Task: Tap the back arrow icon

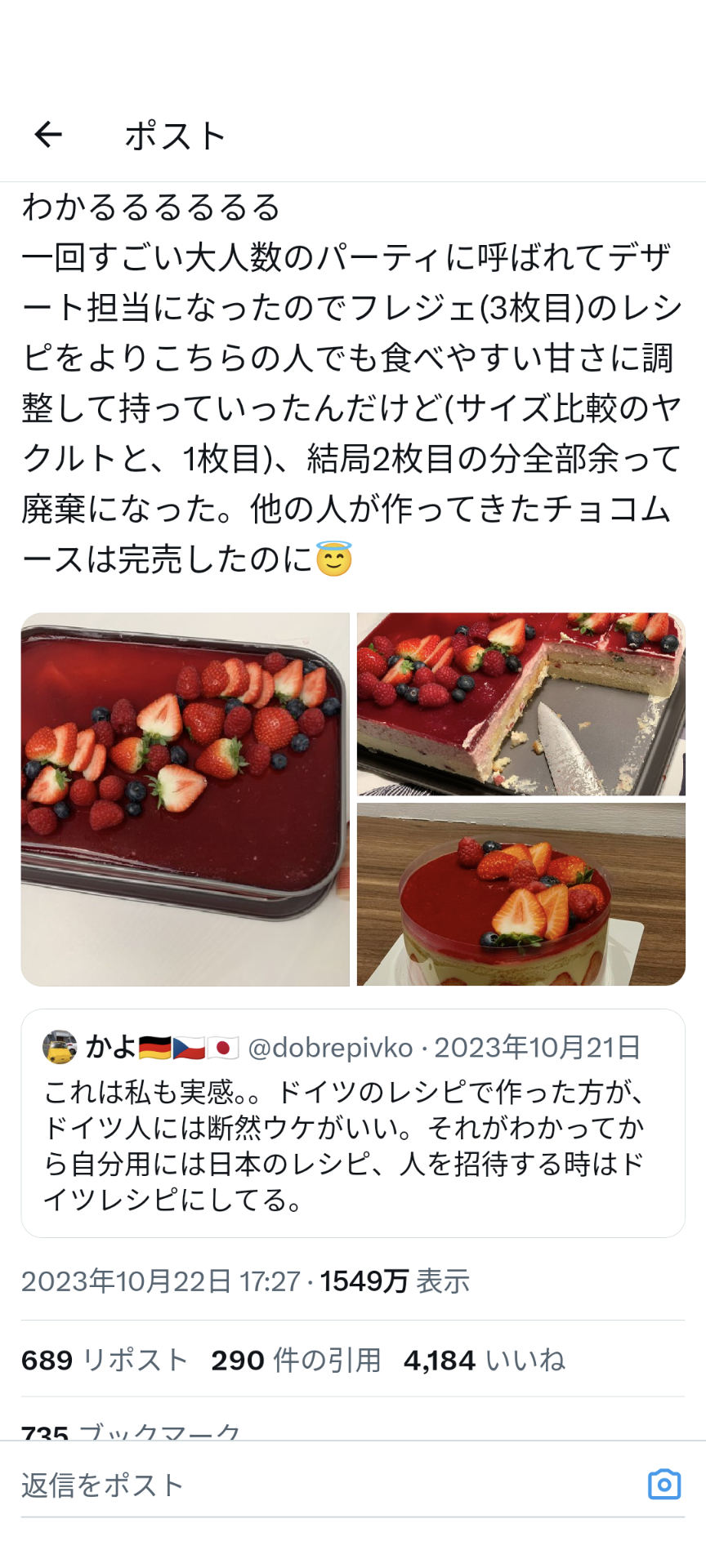Action: (x=48, y=134)
